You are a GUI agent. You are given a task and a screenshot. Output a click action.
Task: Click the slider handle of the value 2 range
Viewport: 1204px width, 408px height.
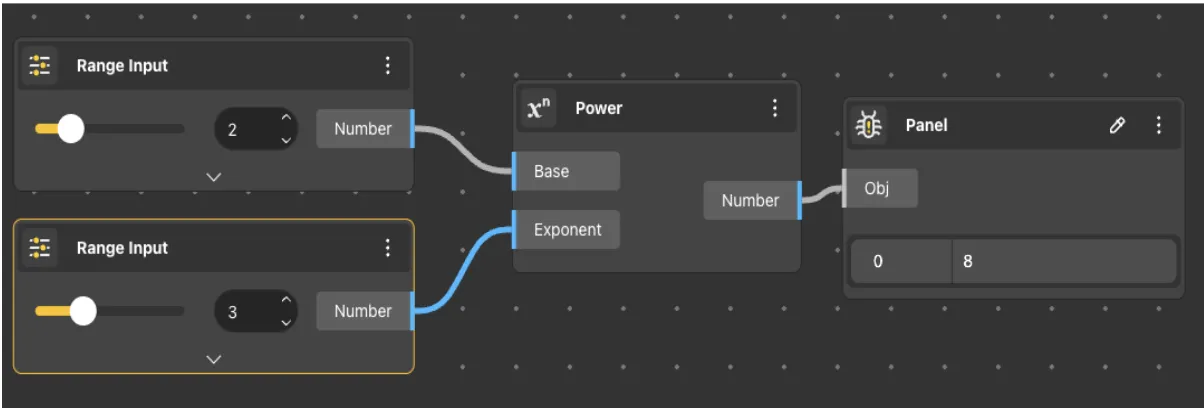70,129
